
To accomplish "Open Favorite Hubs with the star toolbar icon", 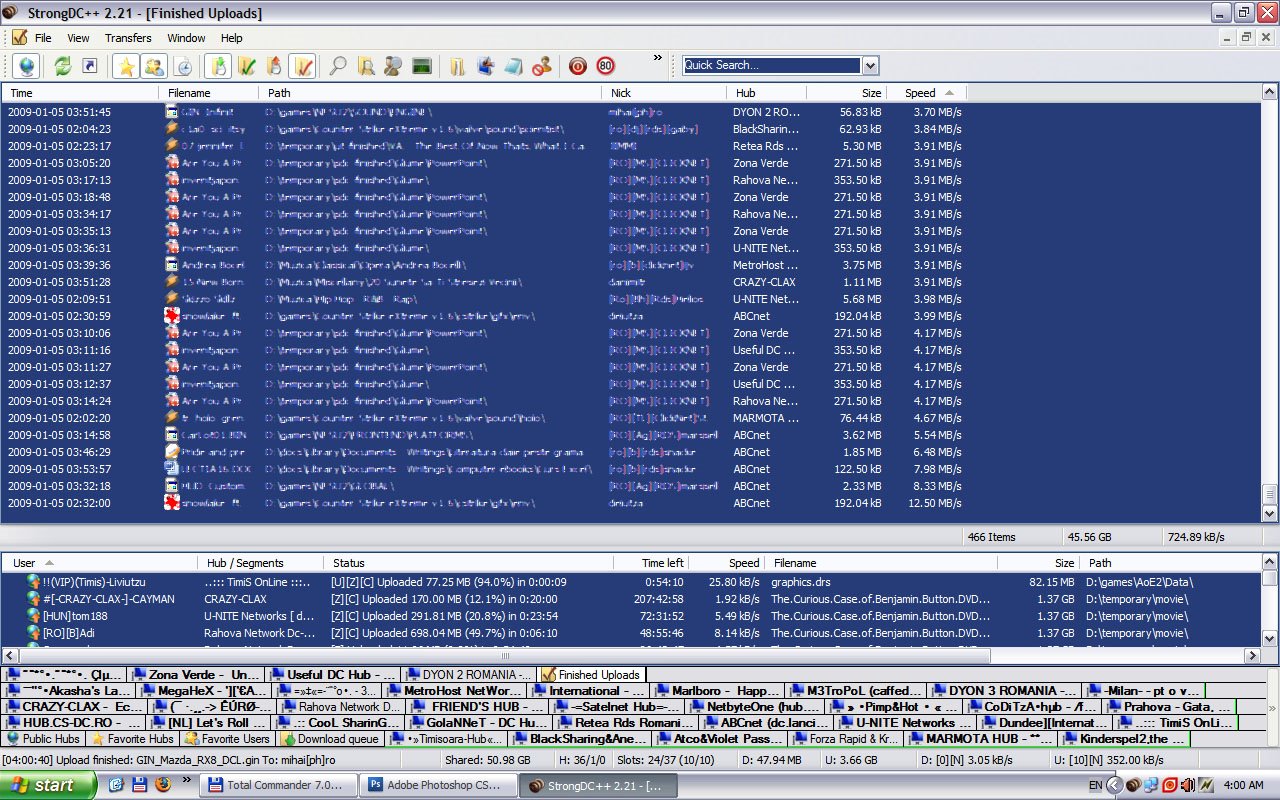I will [126, 66].
